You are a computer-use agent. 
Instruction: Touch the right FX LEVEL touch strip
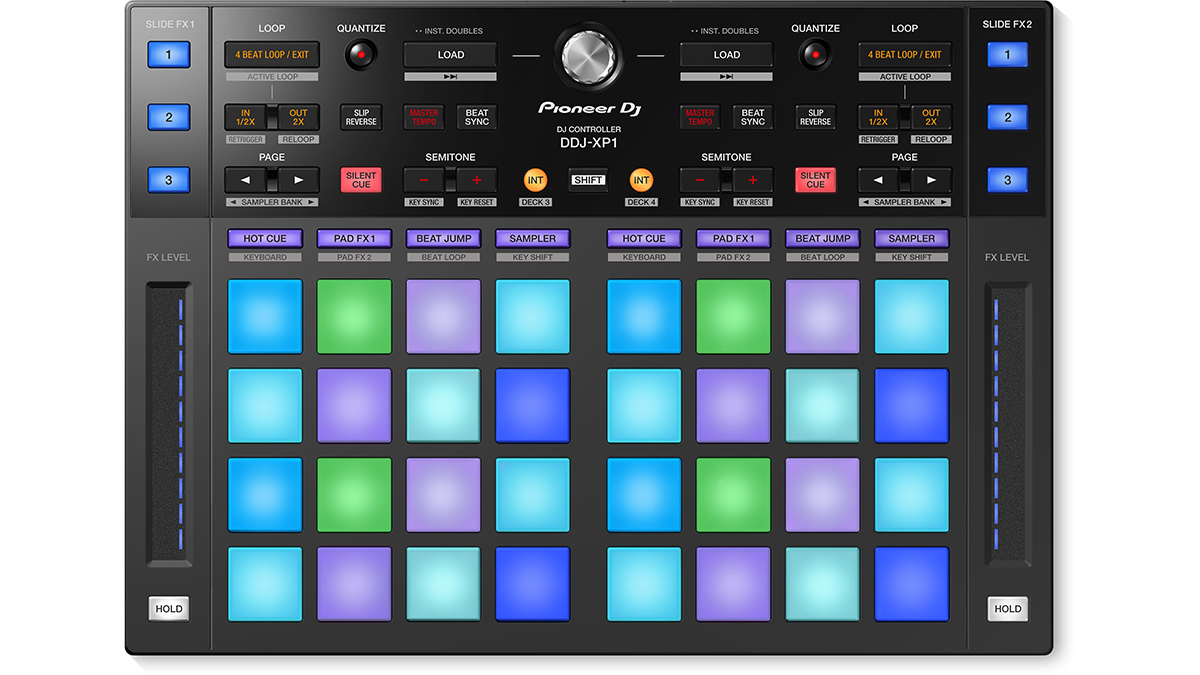tap(1007, 423)
